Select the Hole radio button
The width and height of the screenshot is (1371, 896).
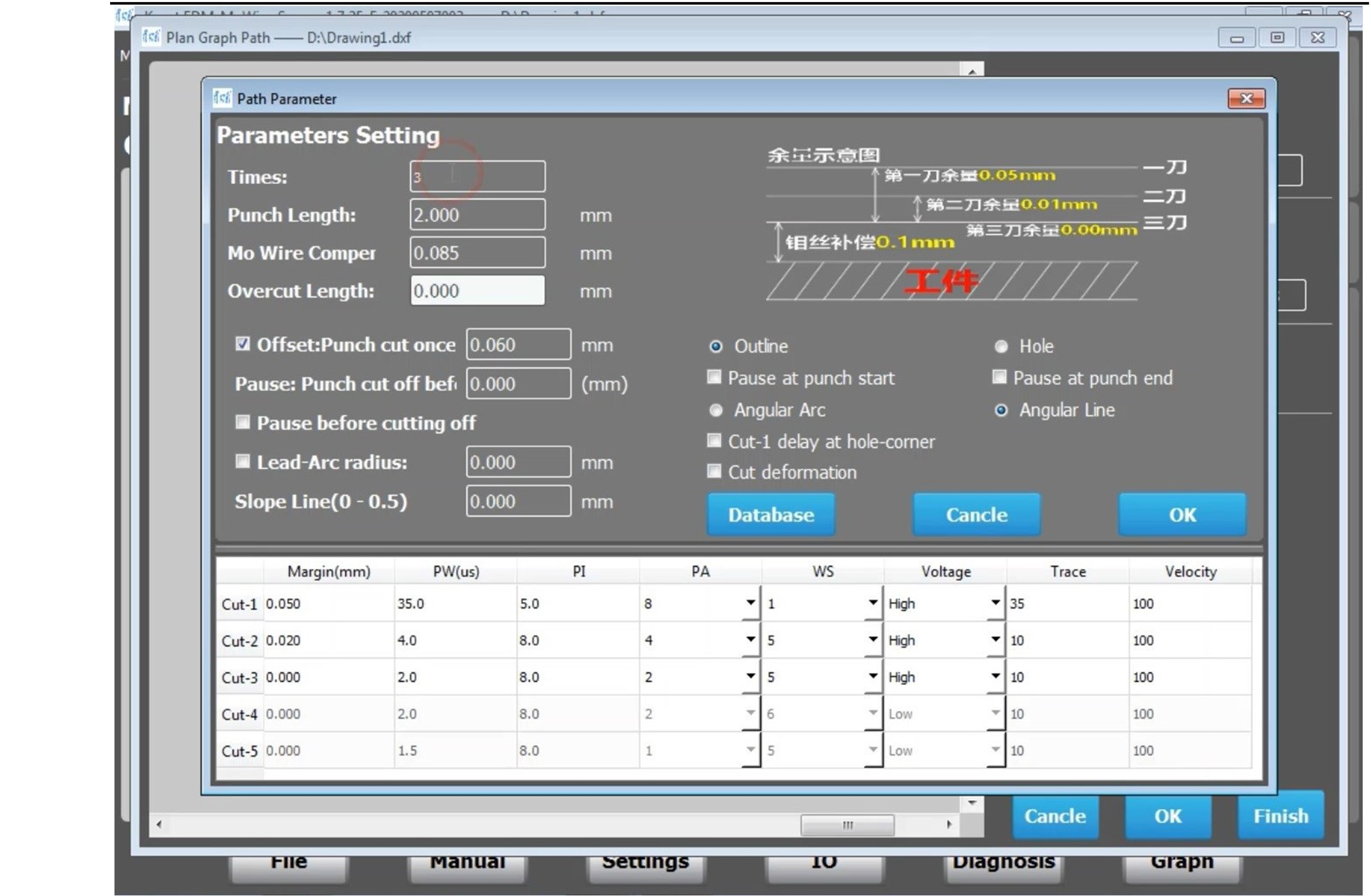tap(1001, 346)
